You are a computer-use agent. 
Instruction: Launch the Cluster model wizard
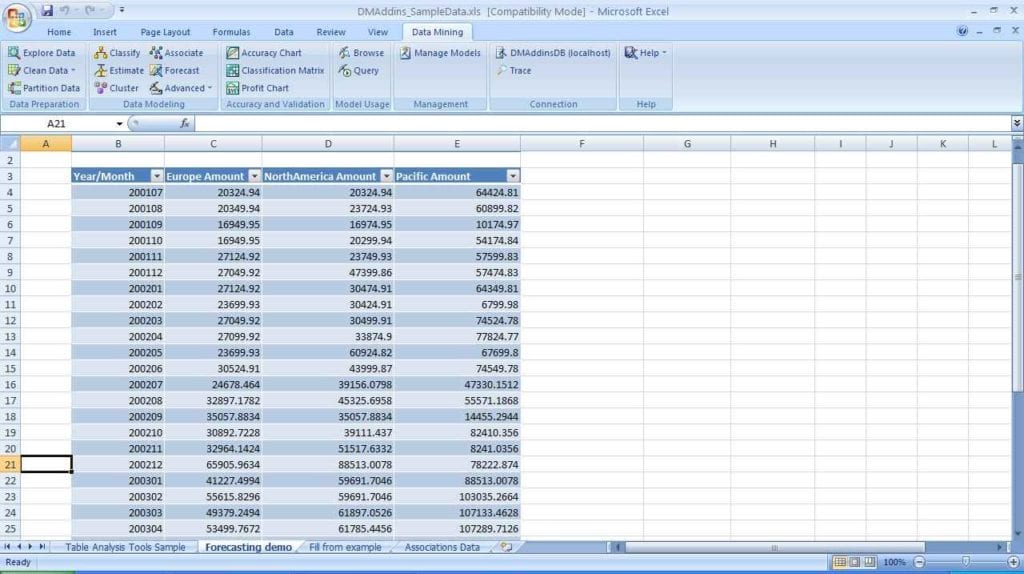(116, 88)
